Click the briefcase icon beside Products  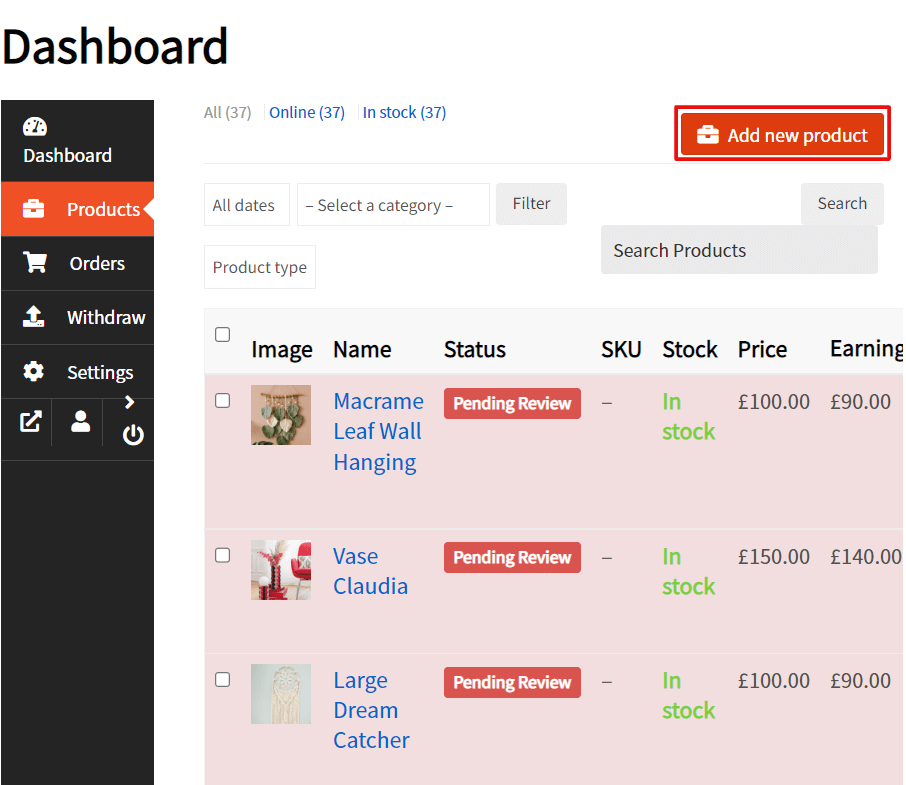tap(33, 209)
